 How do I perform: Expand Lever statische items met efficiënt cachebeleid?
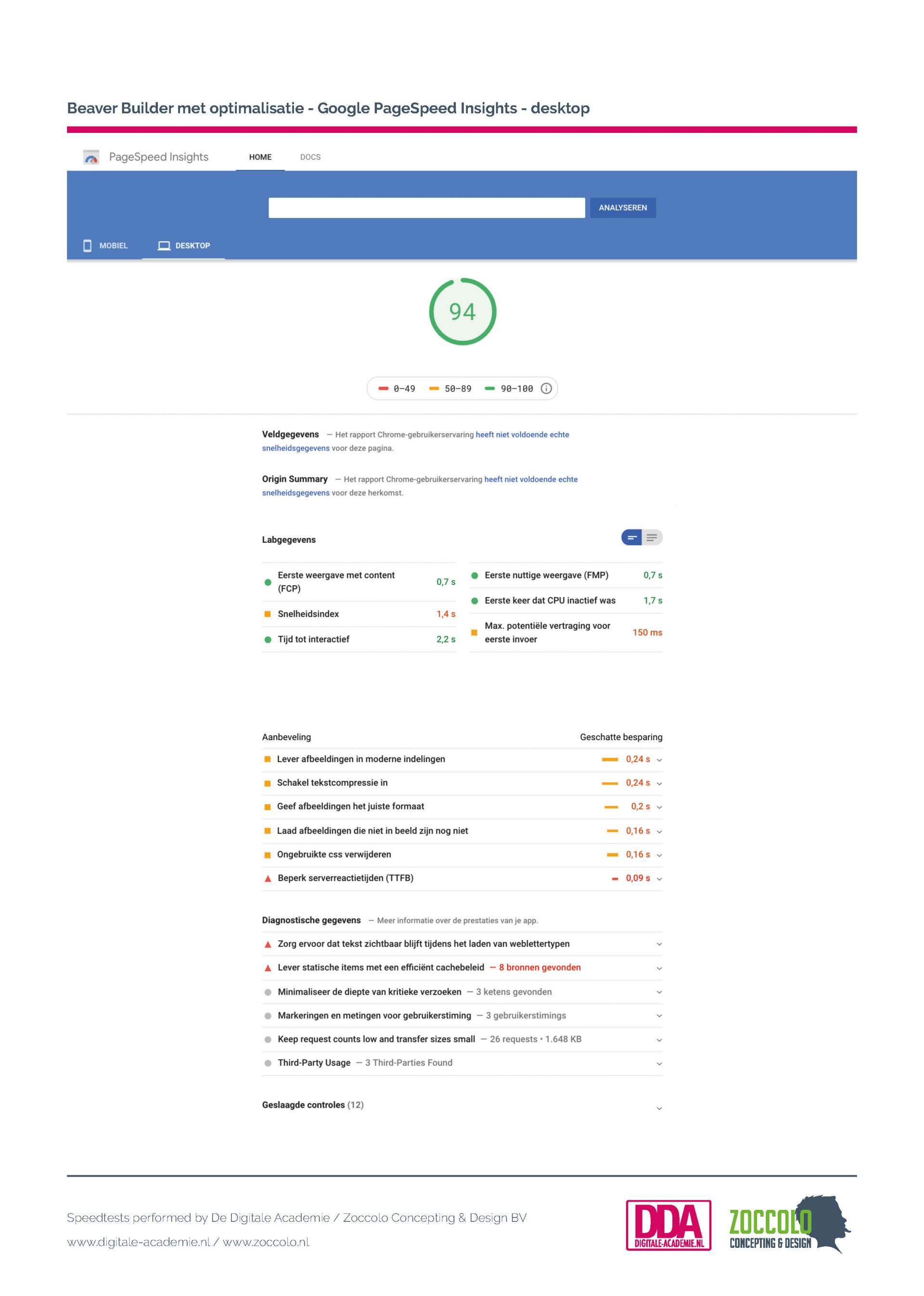[659, 968]
